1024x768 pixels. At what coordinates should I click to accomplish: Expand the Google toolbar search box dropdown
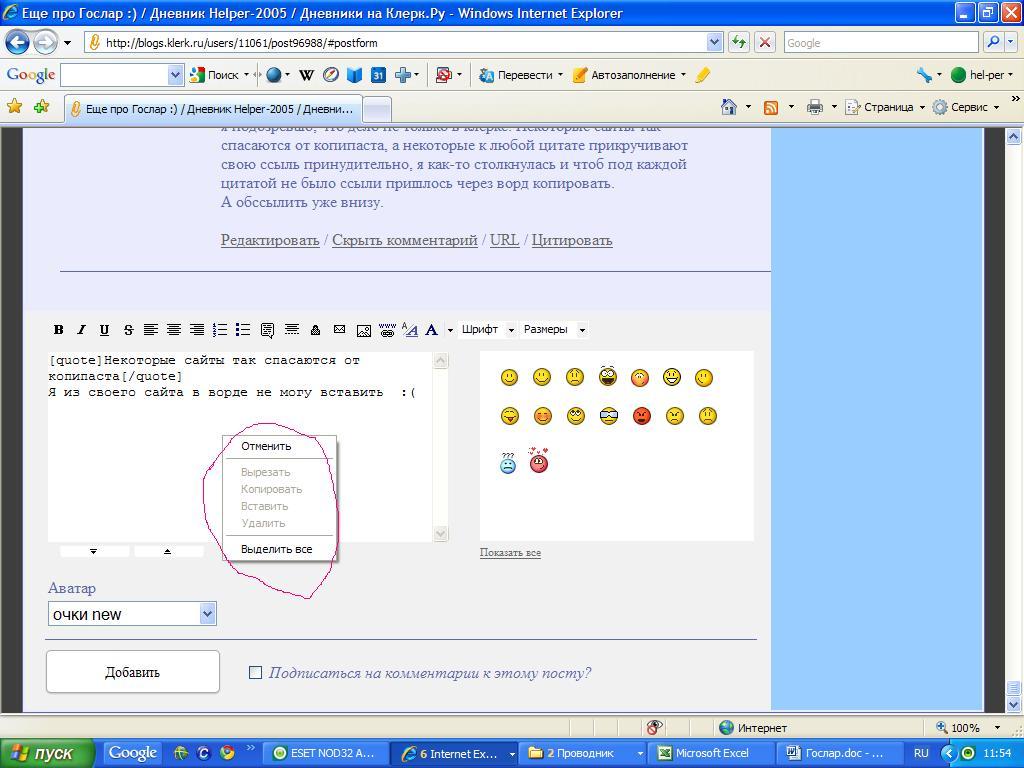[175, 75]
